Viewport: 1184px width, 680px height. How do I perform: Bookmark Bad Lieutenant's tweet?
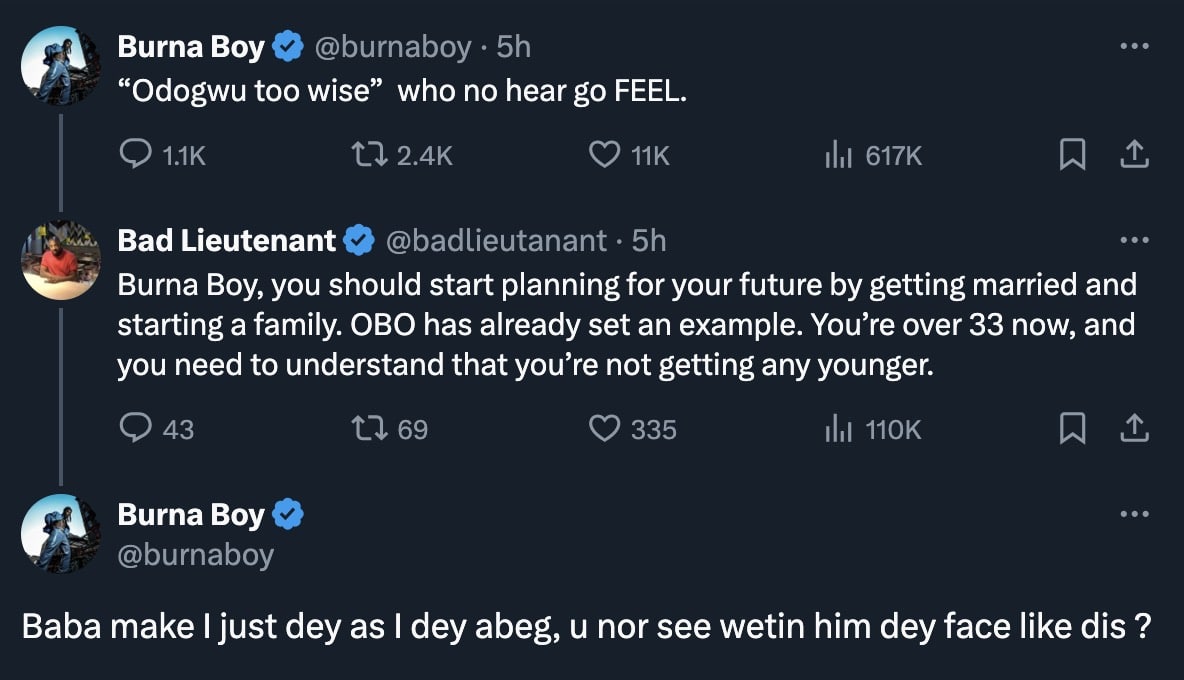click(x=1072, y=429)
